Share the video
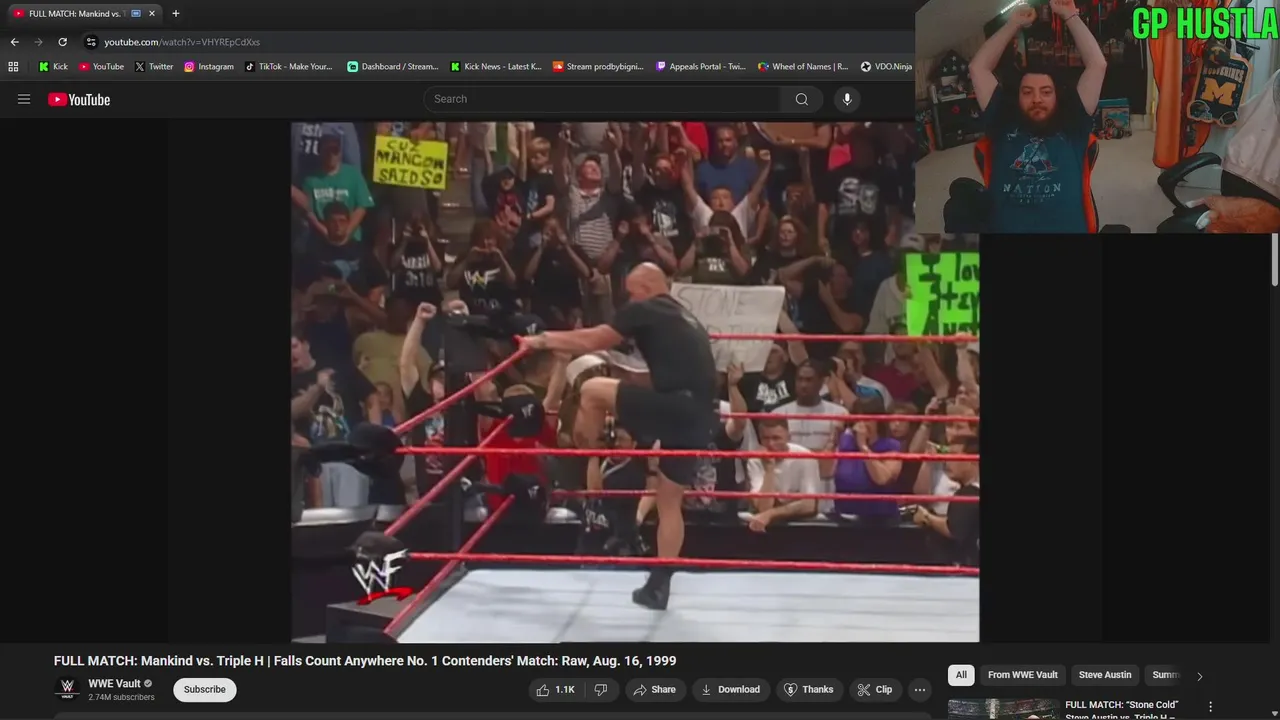 (x=655, y=689)
